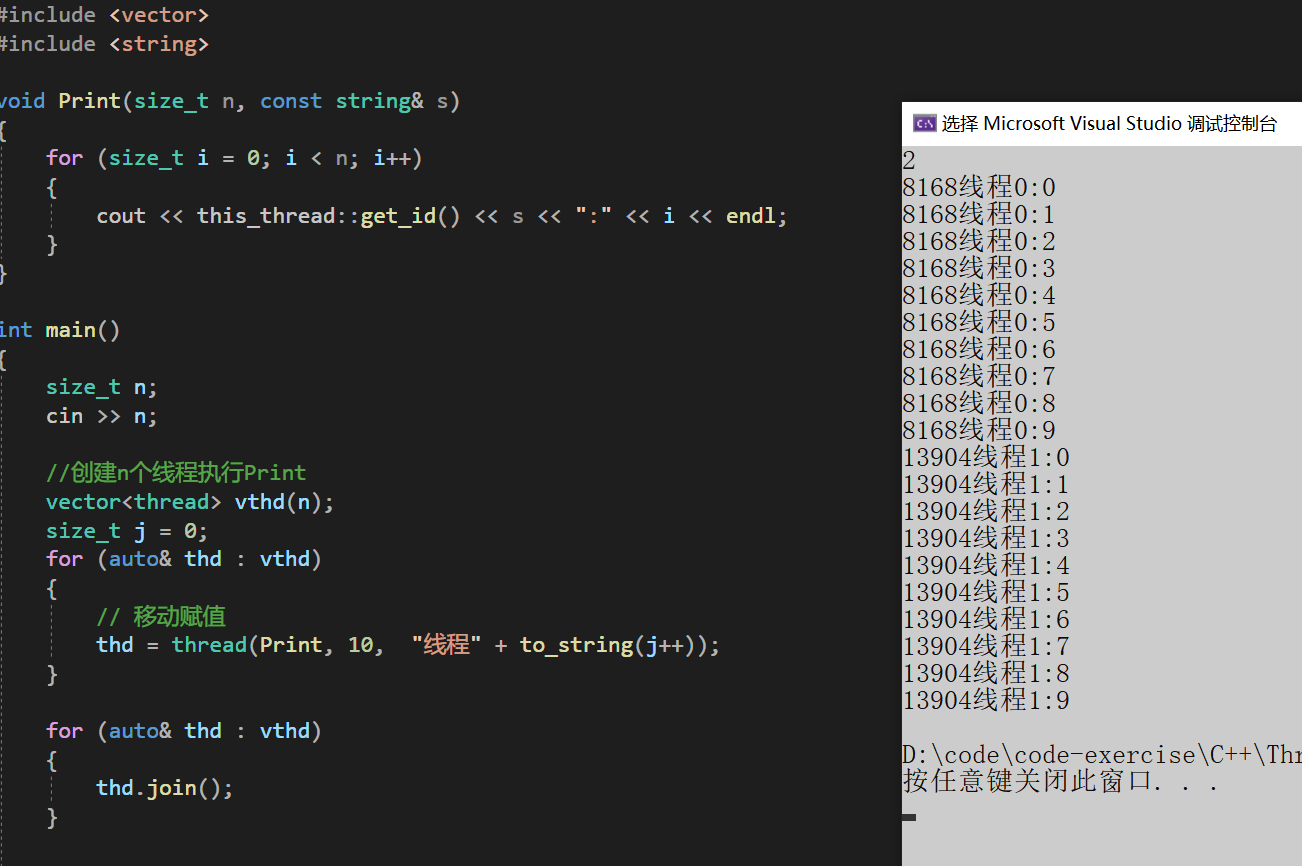1302x866 pixels.
Task: Click console output '13904线程1:6'
Action: 986,620
